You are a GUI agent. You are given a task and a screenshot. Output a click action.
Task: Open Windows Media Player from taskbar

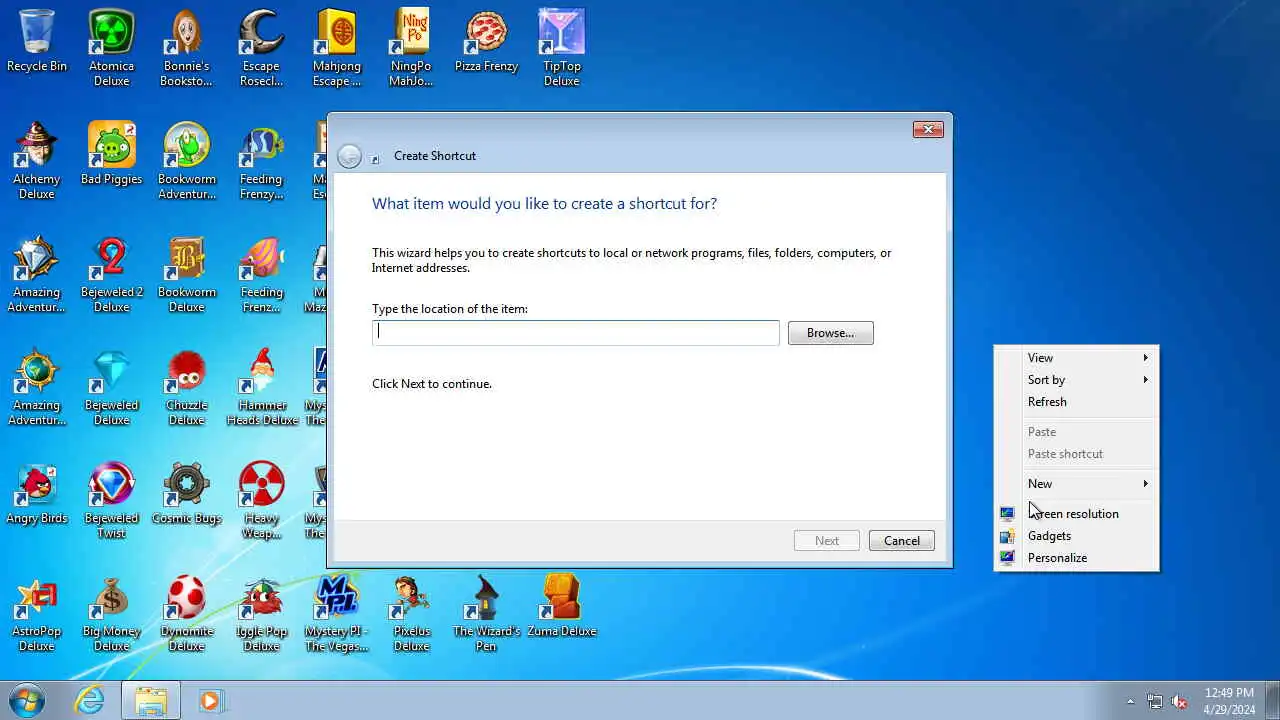(210, 700)
